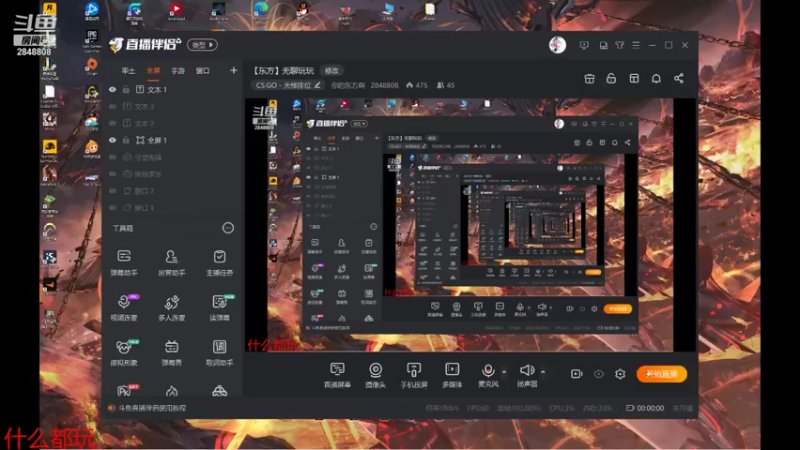Open the hamburger menu in the title bar

pos(636,45)
